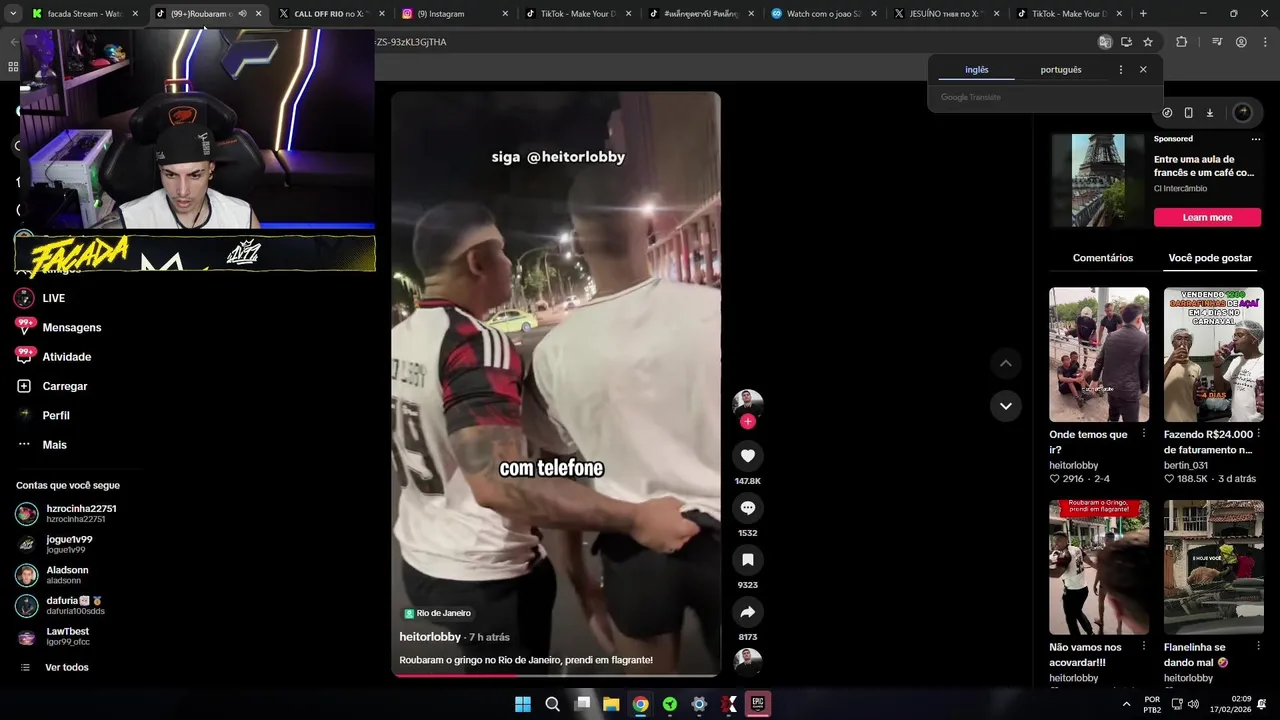The height and width of the screenshot is (720, 1280).
Task: Select the 'português' translate tab
Action: (1060, 70)
